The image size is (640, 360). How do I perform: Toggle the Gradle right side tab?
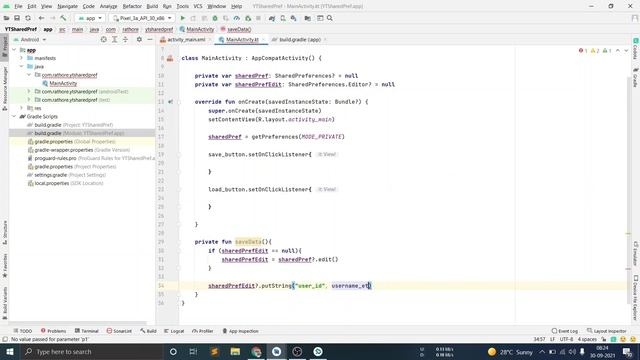click(636, 78)
